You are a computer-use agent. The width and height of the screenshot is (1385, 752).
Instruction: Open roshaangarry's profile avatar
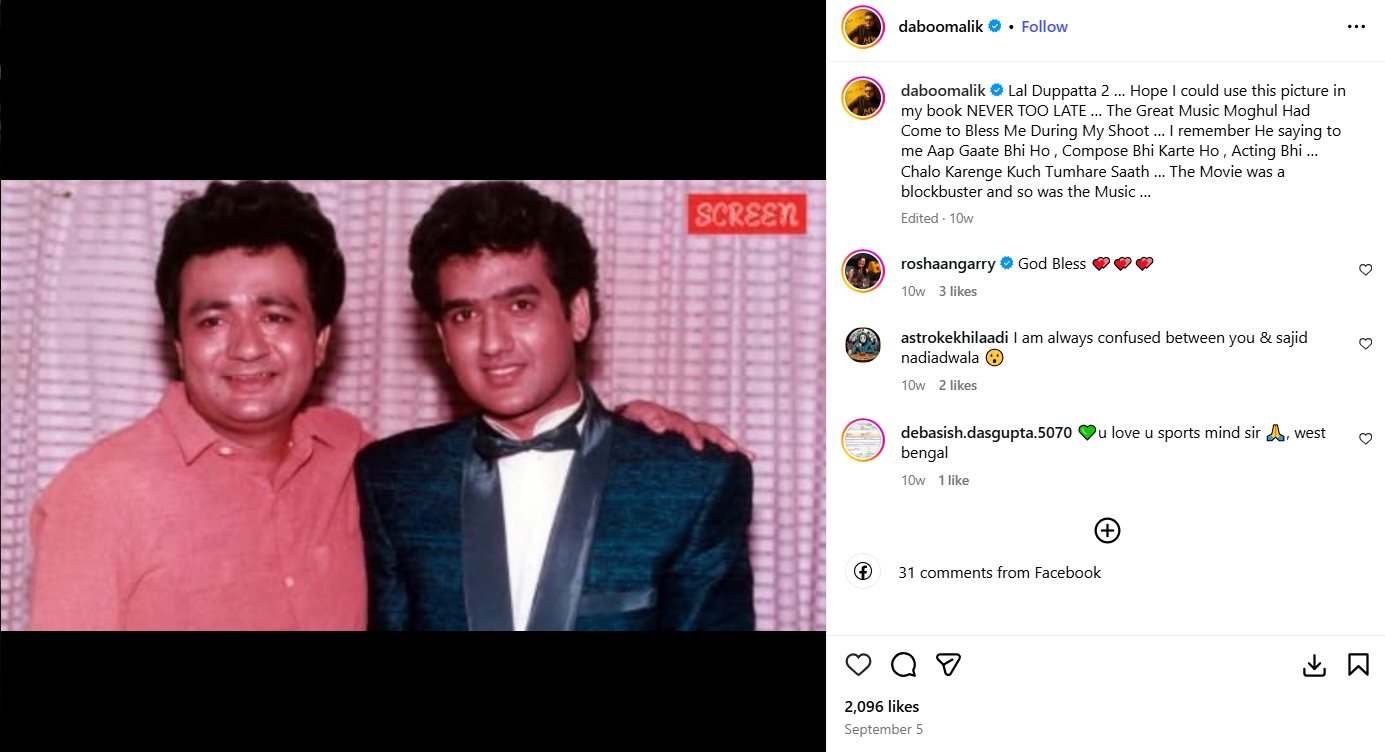(x=863, y=271)
